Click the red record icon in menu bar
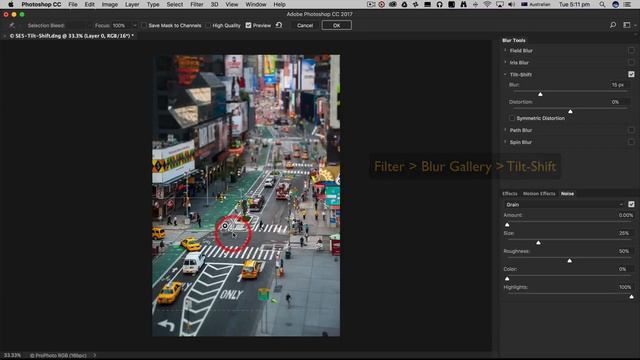The image size is (640, 360). (381, 4)
